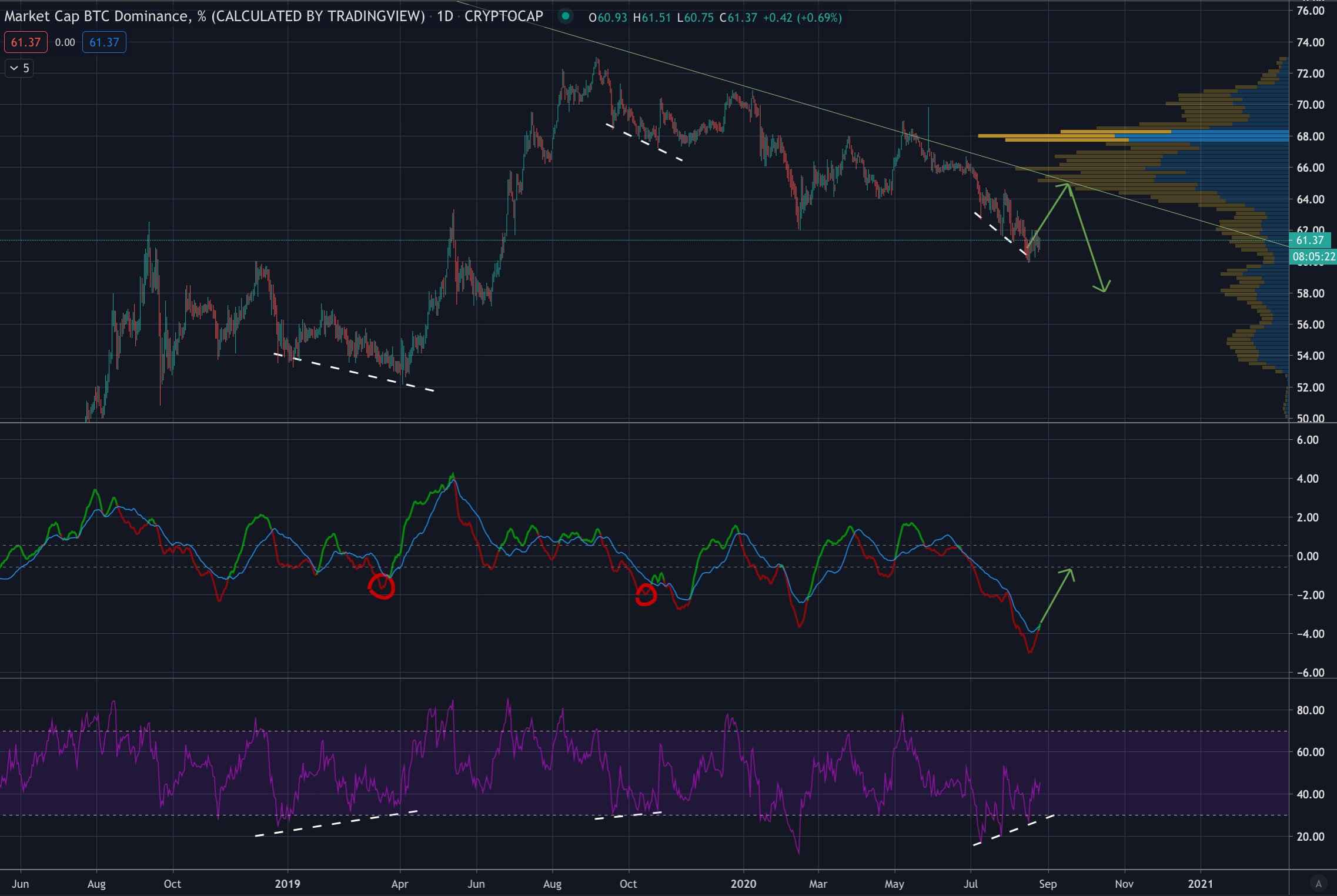Click the bar countdown timer 08:05:22
1337x896 pixels.
1313,256
